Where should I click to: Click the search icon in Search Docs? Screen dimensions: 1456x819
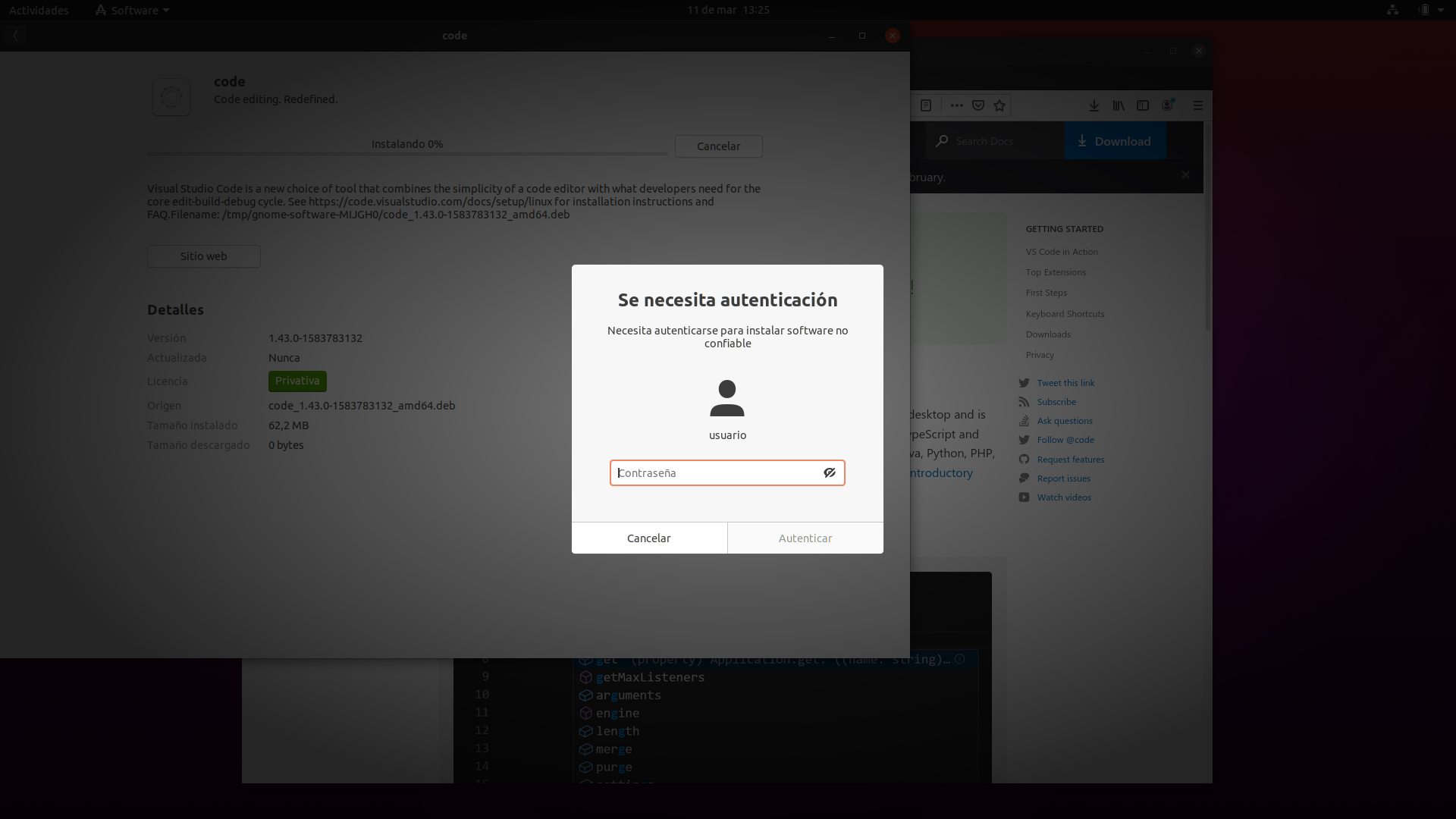click(942, 141)
